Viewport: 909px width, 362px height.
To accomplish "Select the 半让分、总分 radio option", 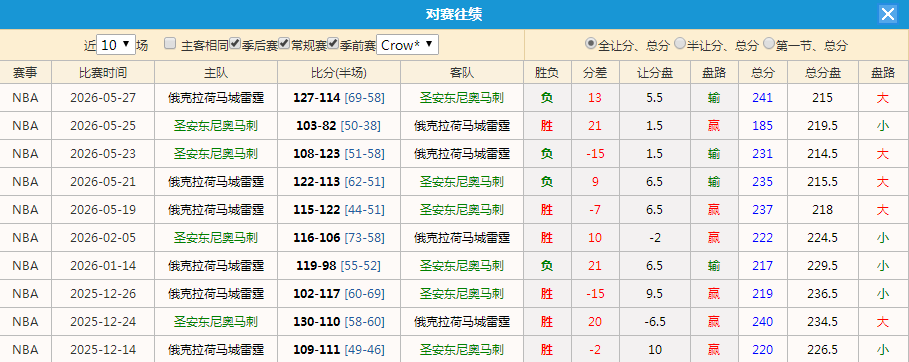I will click(x=679, y=43).
